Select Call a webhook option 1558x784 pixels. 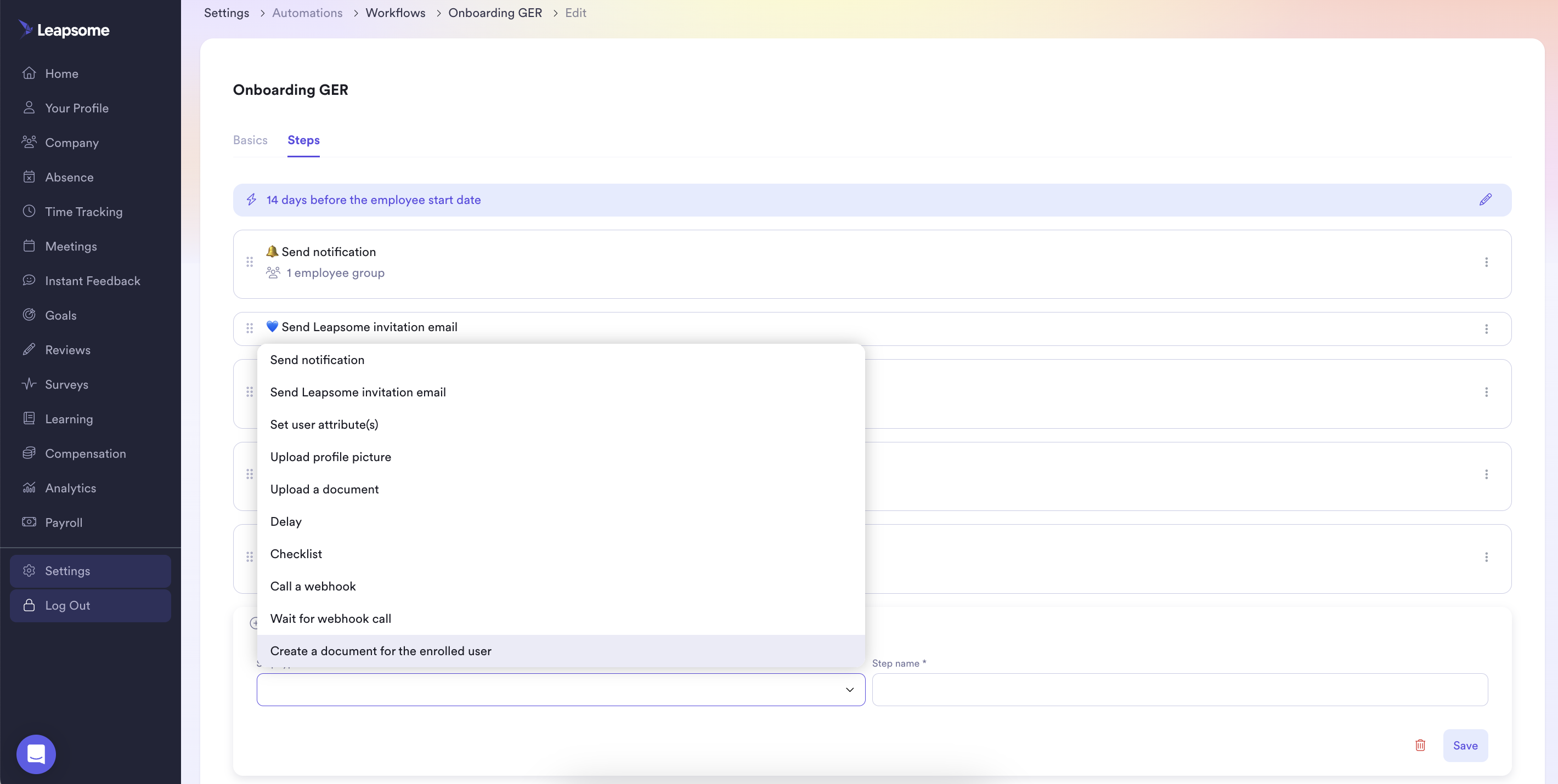click(561, 586)
